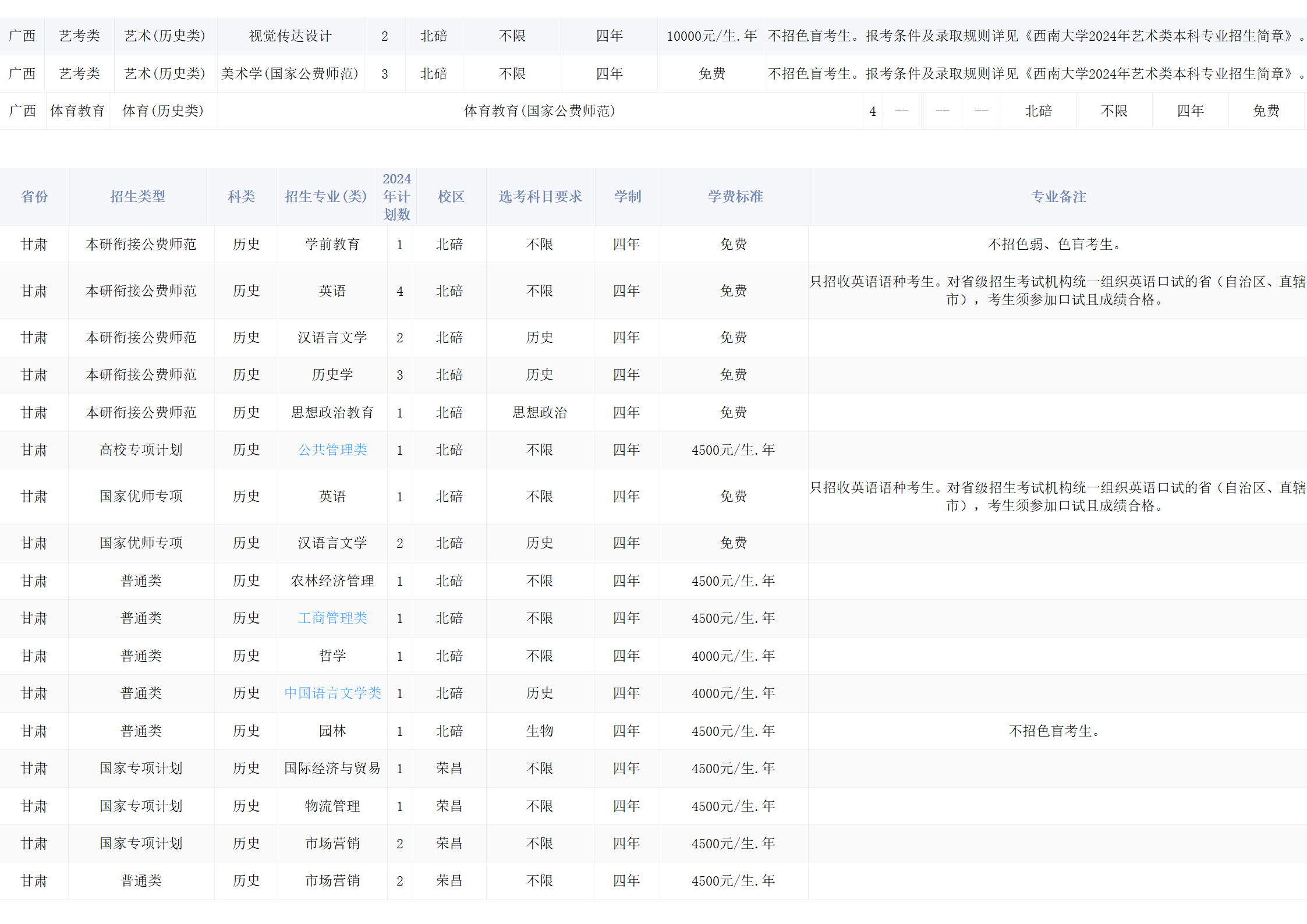Open the 中国语言文学类 major link
1307x924 pixels.
click(332, 693)
